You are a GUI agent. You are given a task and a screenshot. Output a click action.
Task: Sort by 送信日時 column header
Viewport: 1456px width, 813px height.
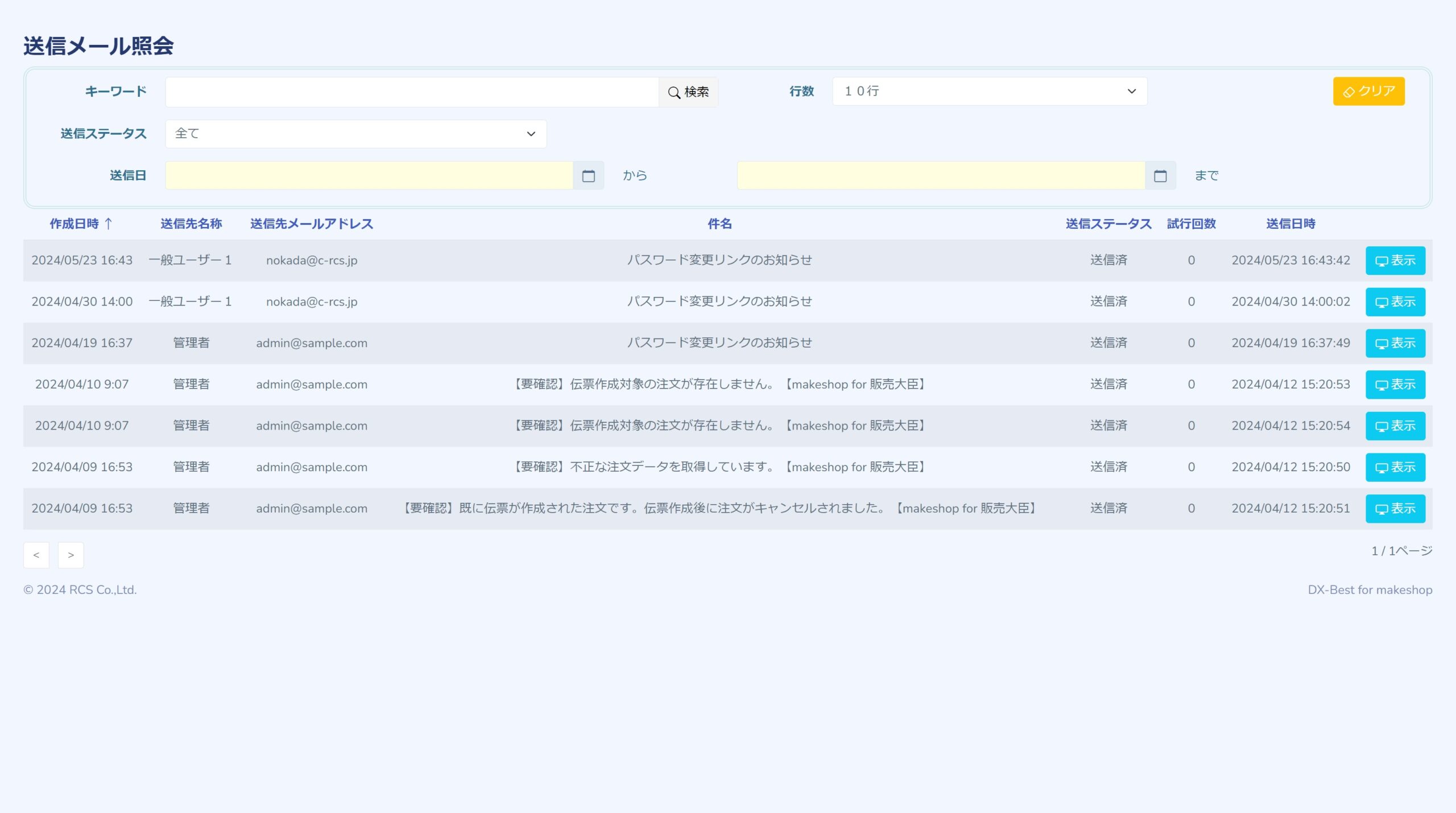1290,224
